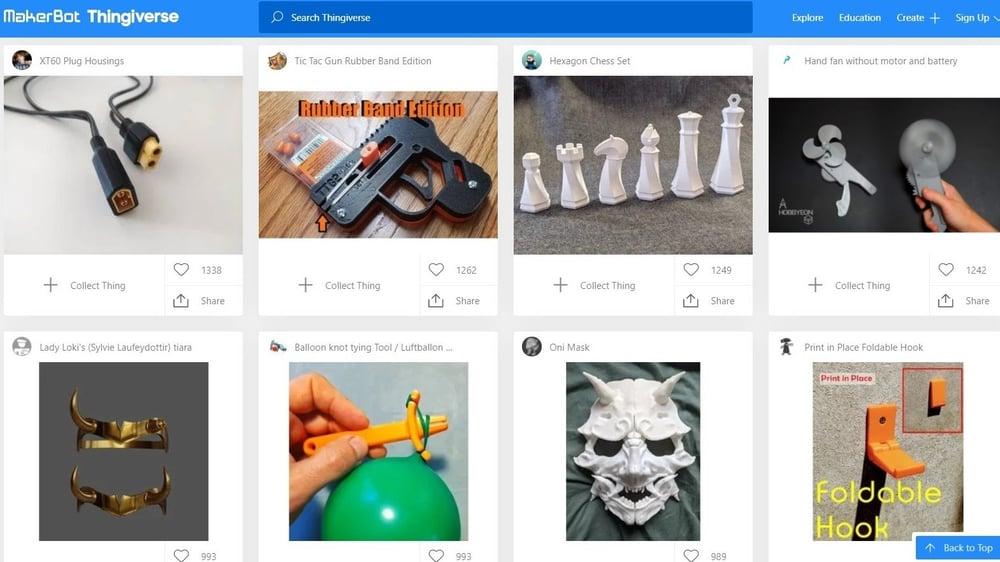Like the Hand fan with heart icon
This screenshot has width=1000, height=562.
(x=946, y=270)
